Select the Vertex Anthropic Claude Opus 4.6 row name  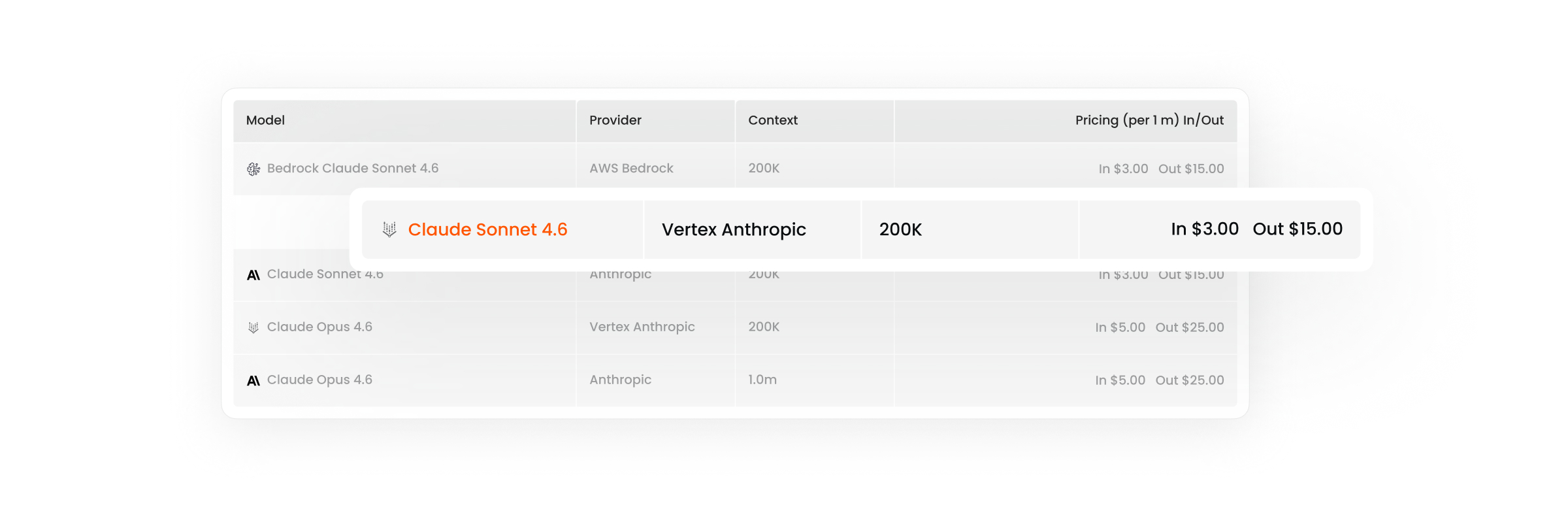319,327
